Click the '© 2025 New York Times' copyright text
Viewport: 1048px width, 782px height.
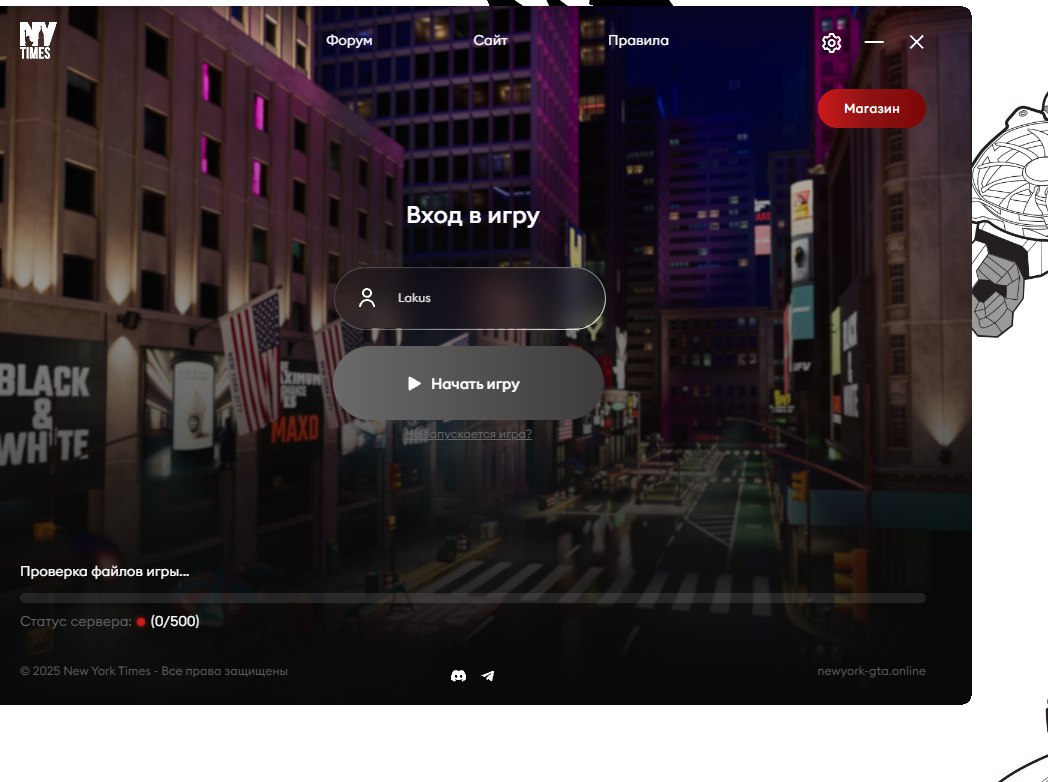154,671
